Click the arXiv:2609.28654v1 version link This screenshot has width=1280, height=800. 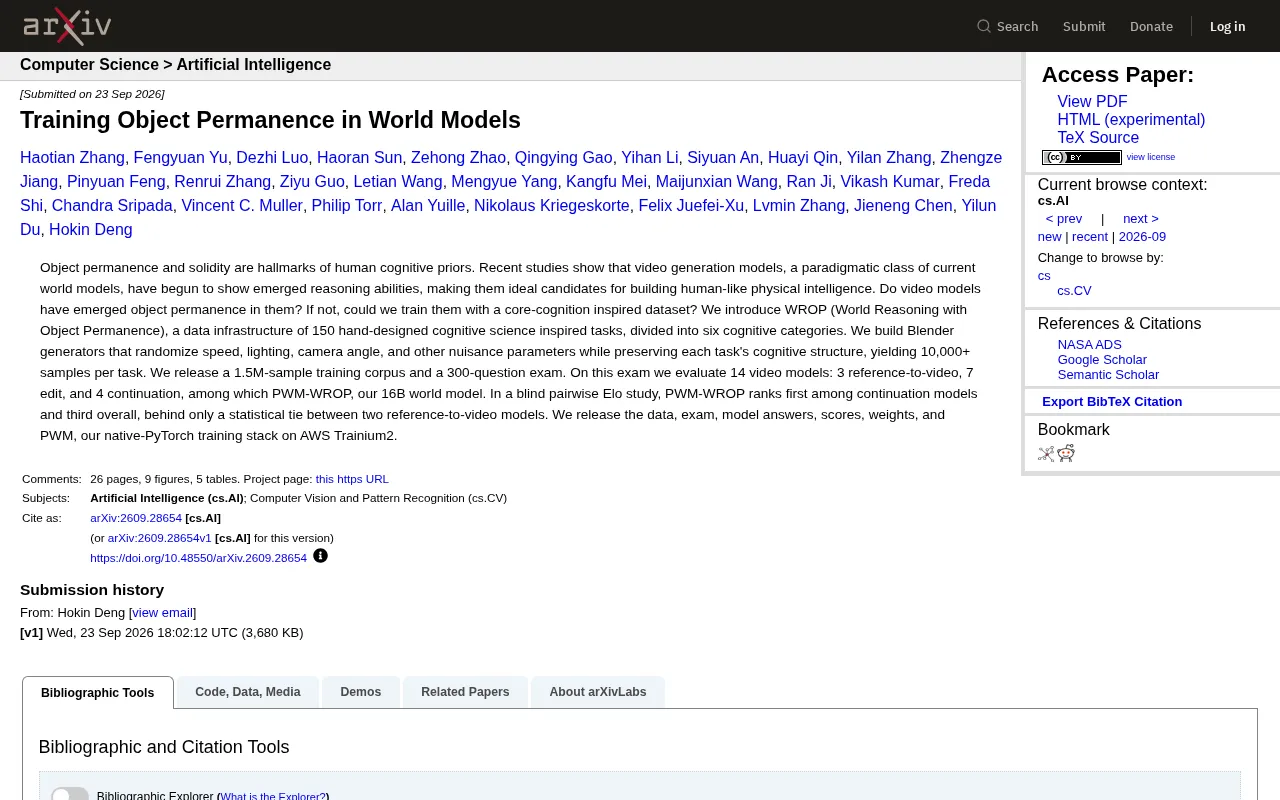(x=160, y=538)
